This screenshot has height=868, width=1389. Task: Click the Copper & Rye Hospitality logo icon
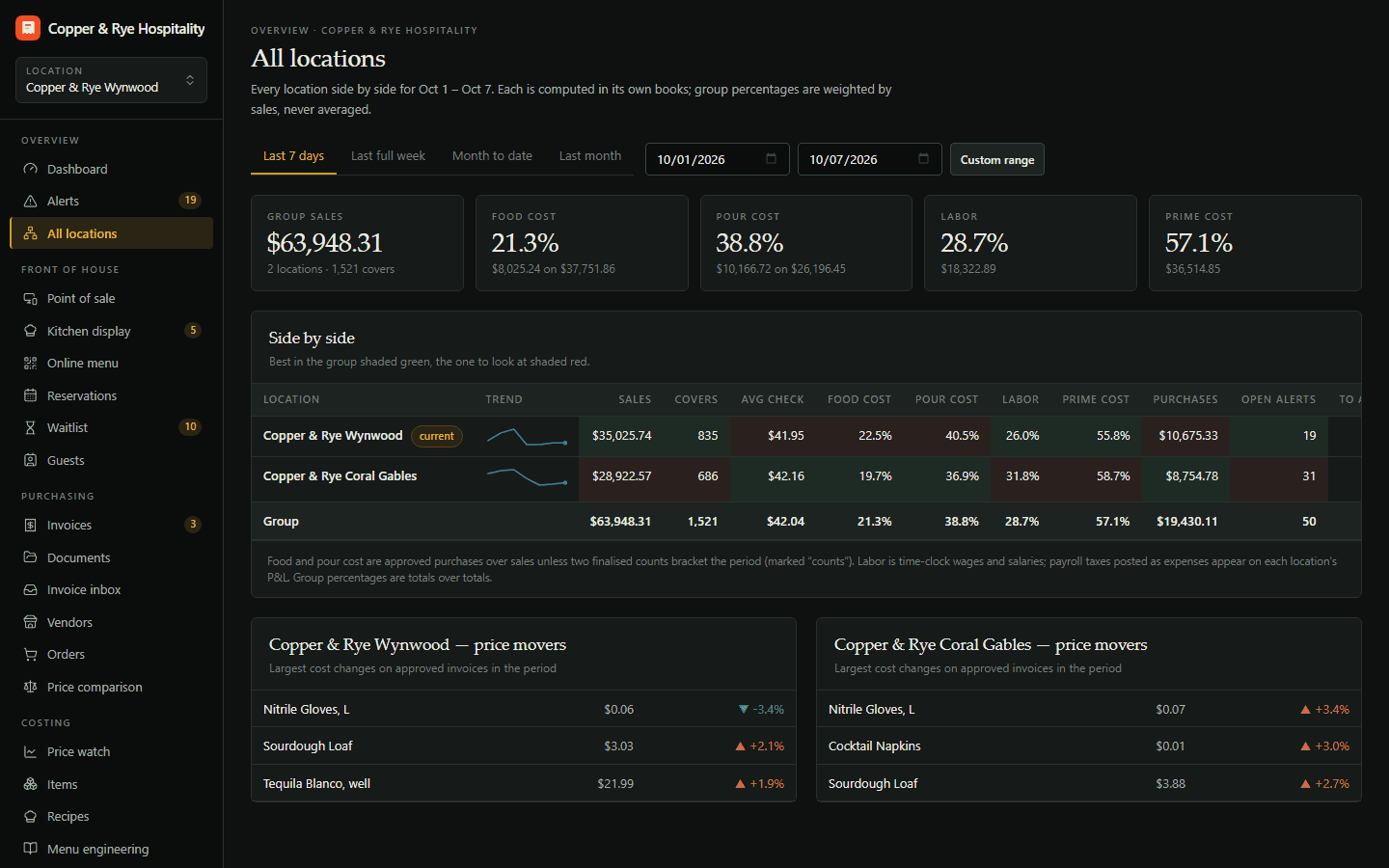pos(28,28)
